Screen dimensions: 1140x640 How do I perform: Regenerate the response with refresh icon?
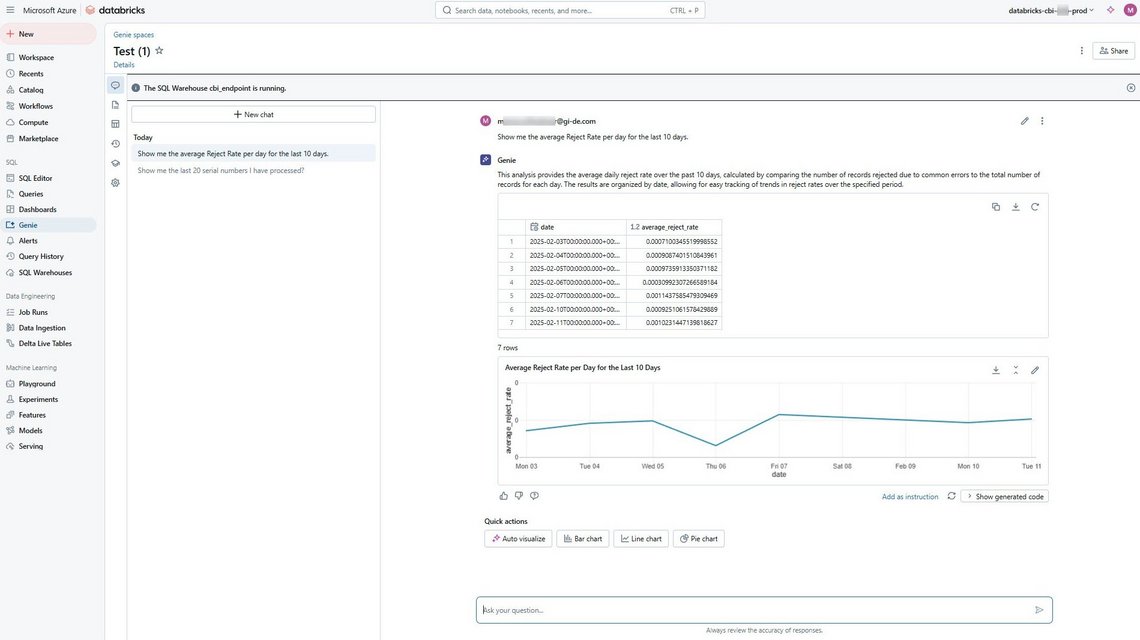click(951, 496)
